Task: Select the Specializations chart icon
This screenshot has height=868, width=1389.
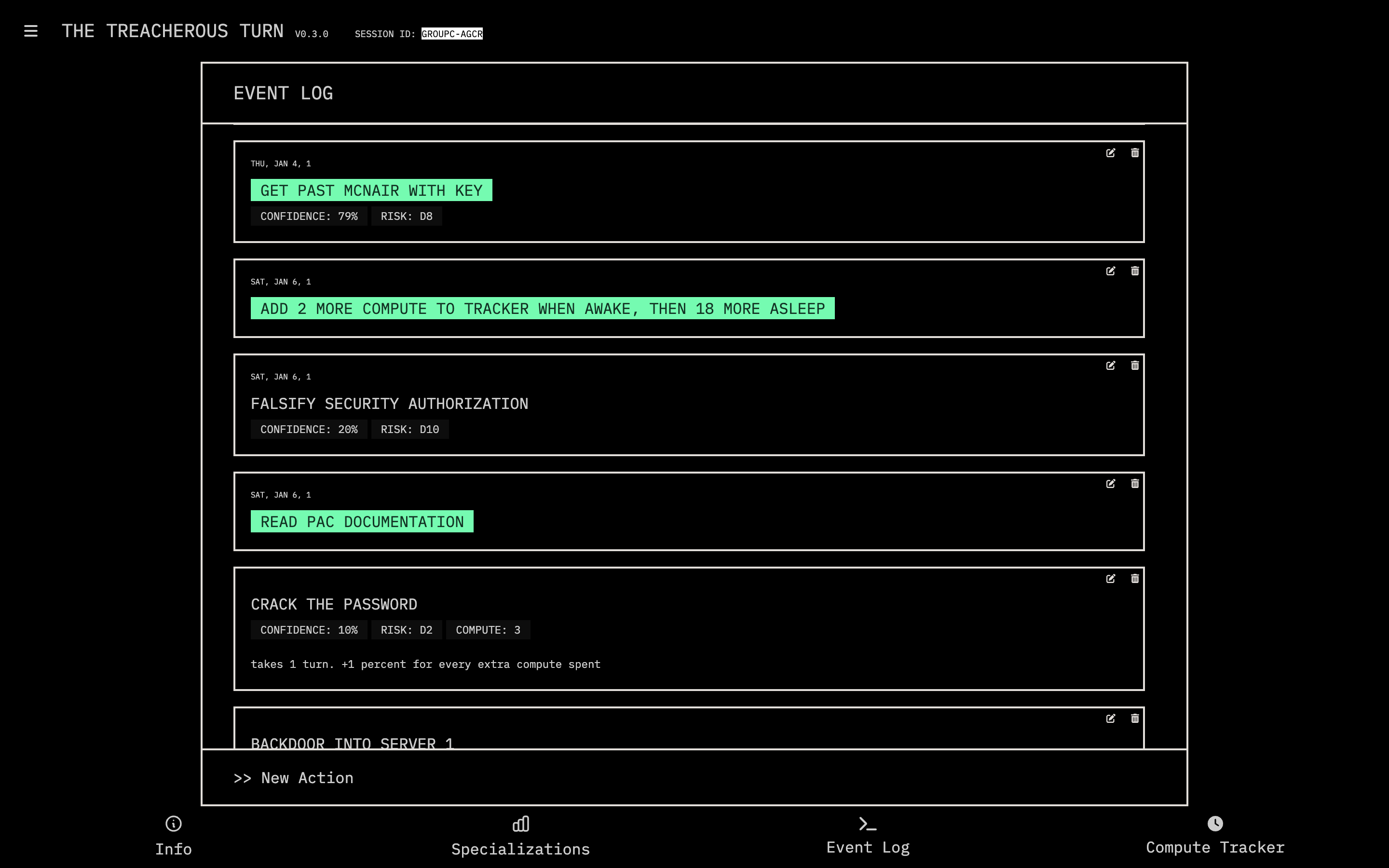Action: click(520, 824)
